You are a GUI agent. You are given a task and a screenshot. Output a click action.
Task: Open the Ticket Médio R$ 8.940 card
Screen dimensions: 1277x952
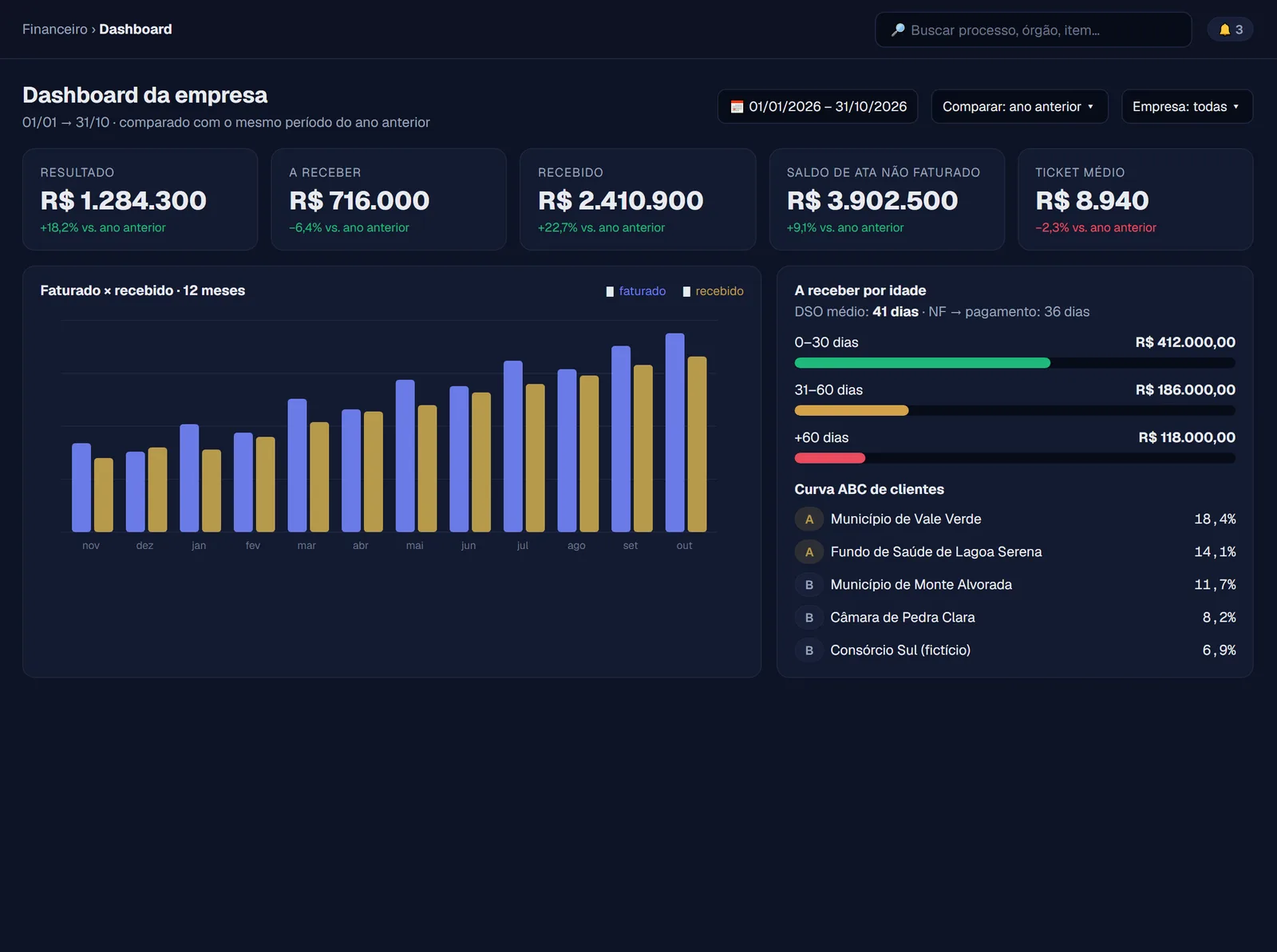[x=1135, y=199]
